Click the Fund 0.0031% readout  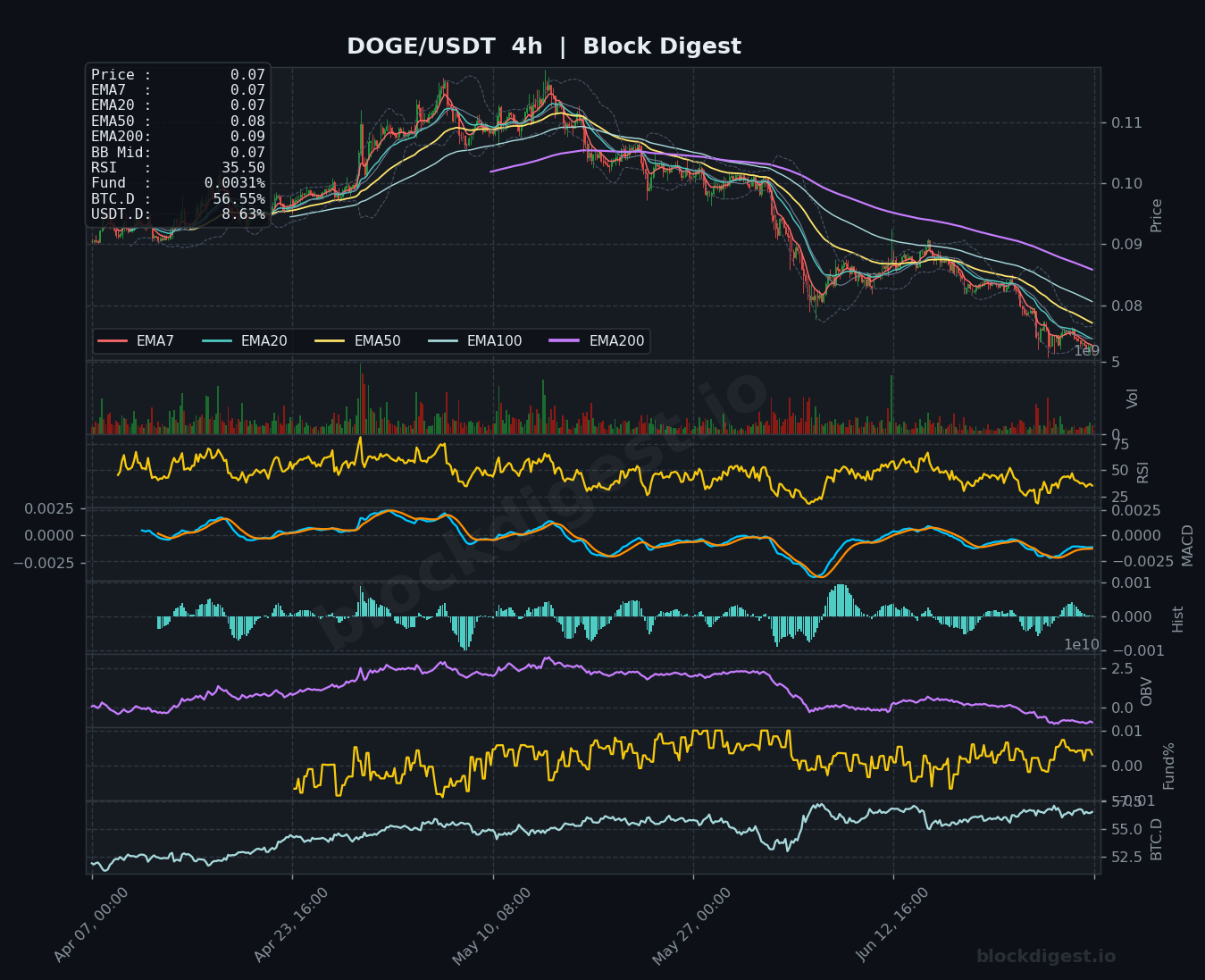[178, 183]
